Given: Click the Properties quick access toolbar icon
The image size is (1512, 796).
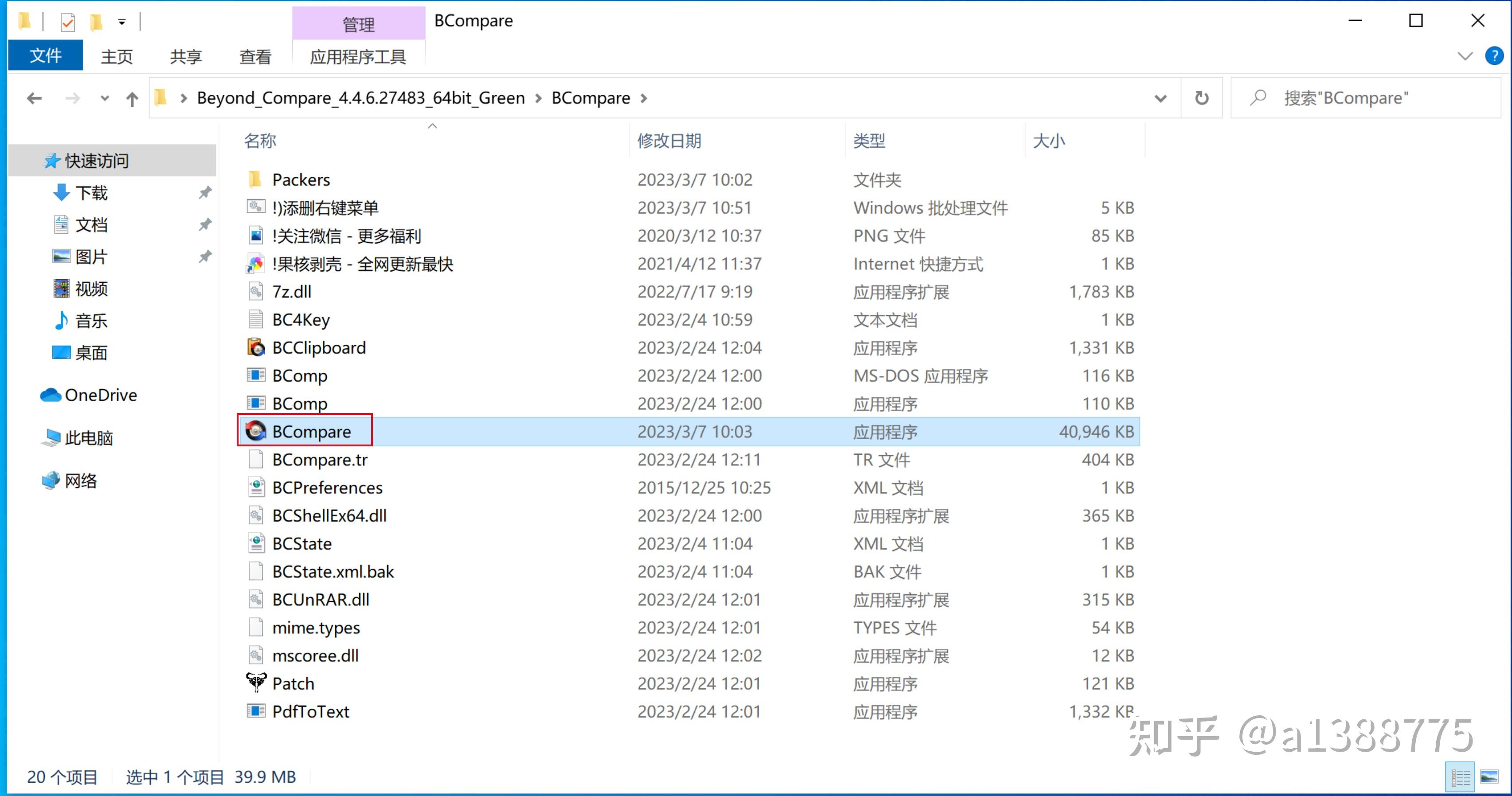Looking at the screenshot, I should coord(68,22).
